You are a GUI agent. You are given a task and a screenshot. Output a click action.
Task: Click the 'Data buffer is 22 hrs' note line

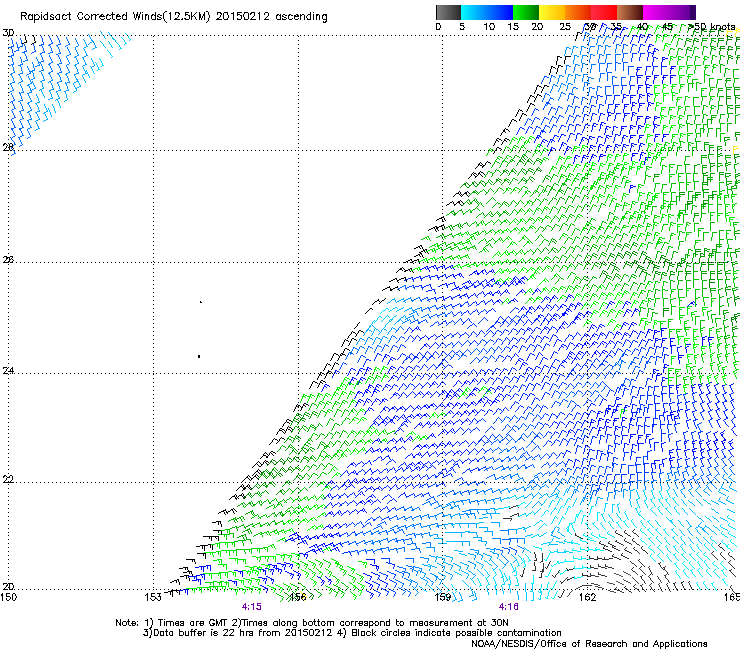(x=352, y=633)
